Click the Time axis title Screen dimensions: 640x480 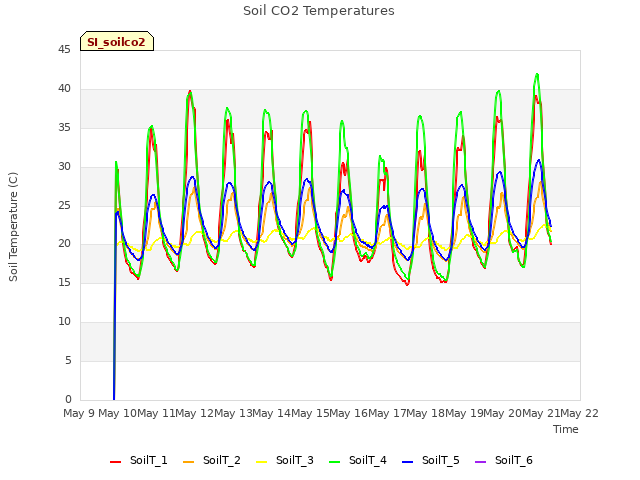pos(566,429)
